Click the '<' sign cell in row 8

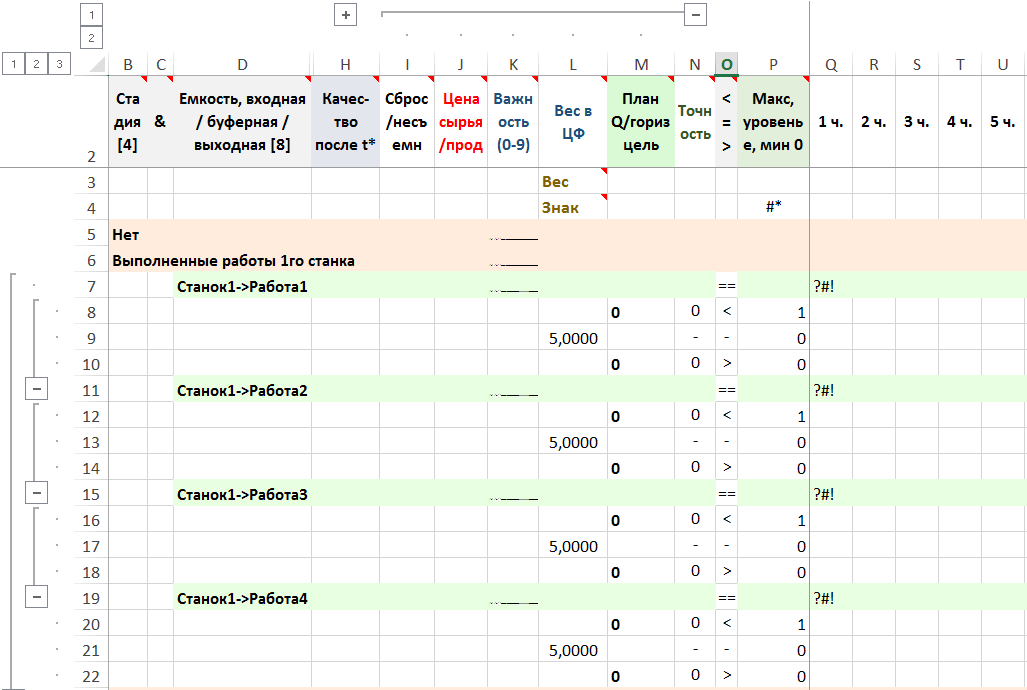tap(726, 312)
